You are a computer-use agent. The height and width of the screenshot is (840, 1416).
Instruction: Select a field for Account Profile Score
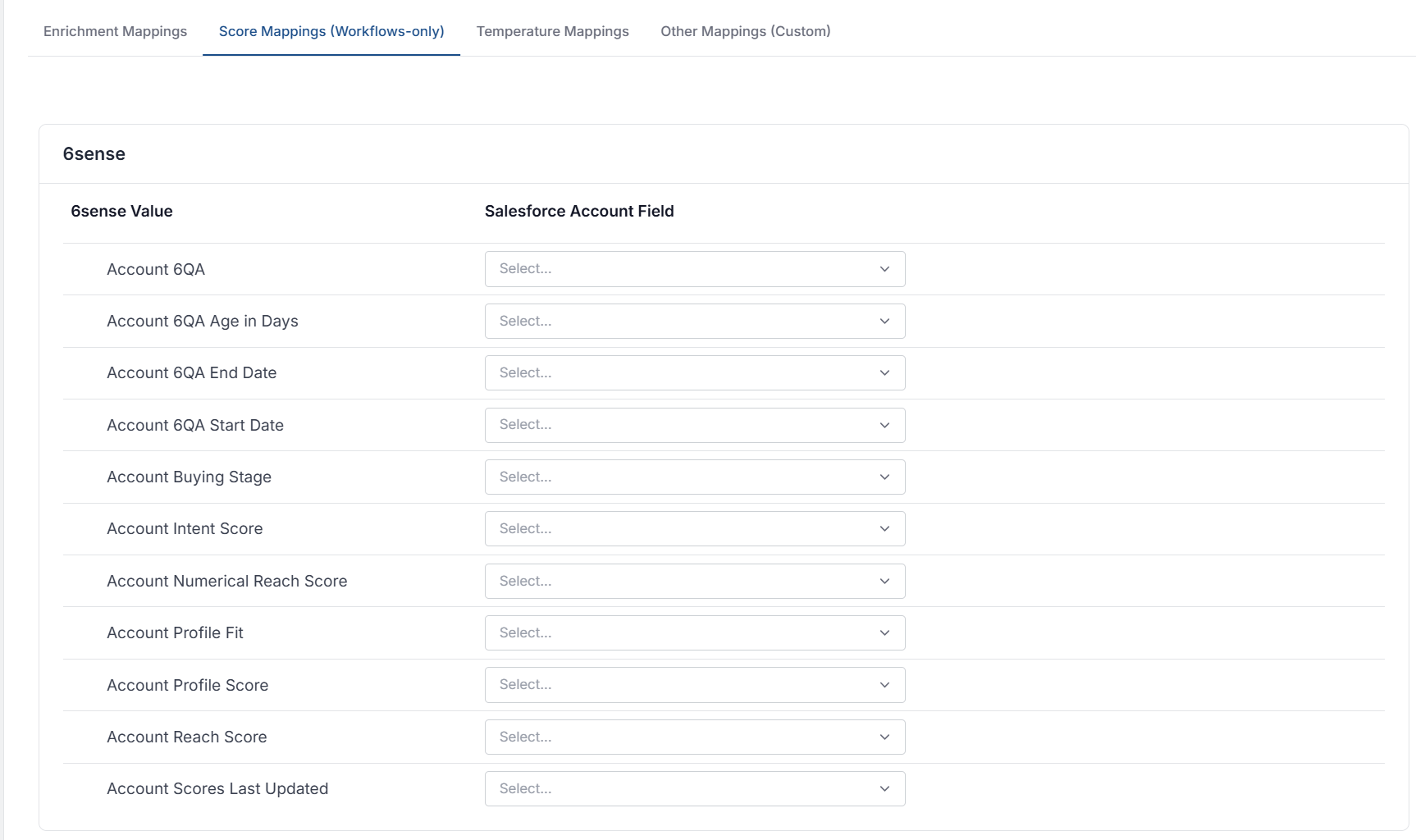tap(695, 685)
